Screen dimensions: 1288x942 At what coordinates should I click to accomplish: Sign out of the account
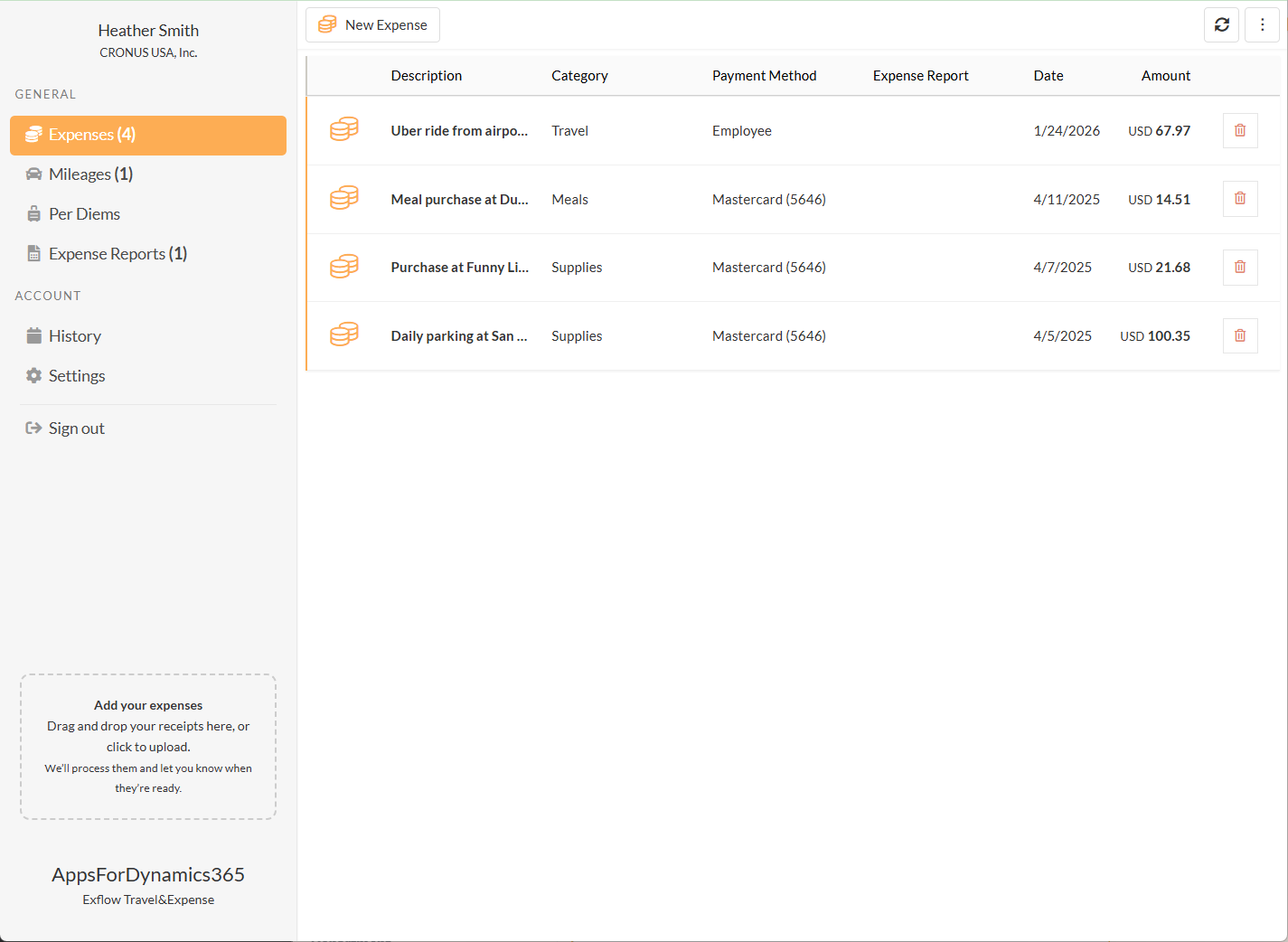click(76, 429)
